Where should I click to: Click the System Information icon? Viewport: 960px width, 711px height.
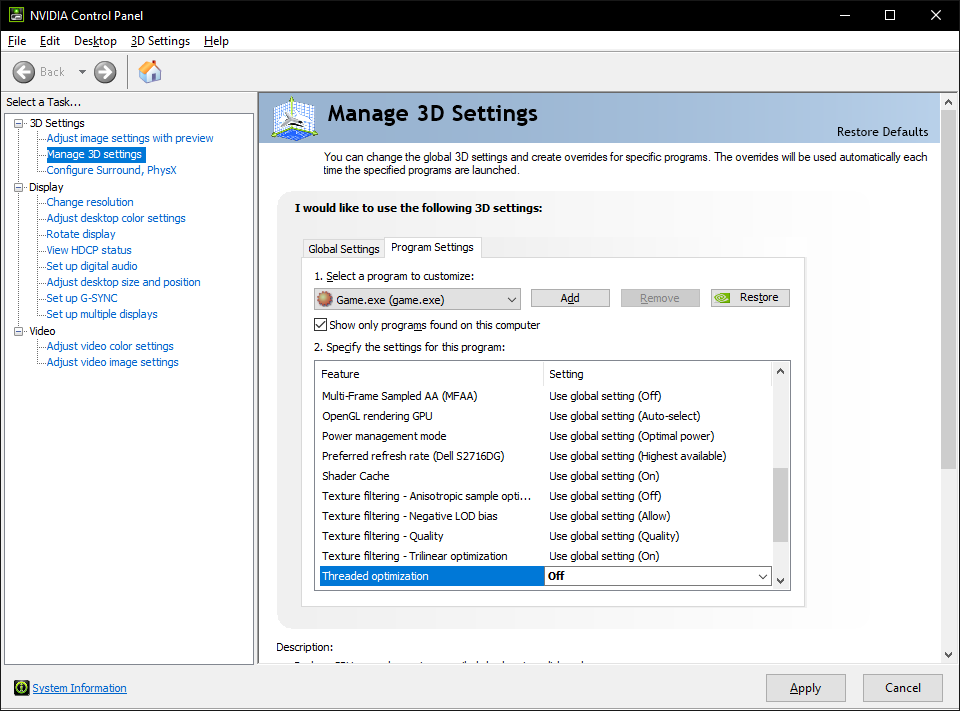point(21,688)
